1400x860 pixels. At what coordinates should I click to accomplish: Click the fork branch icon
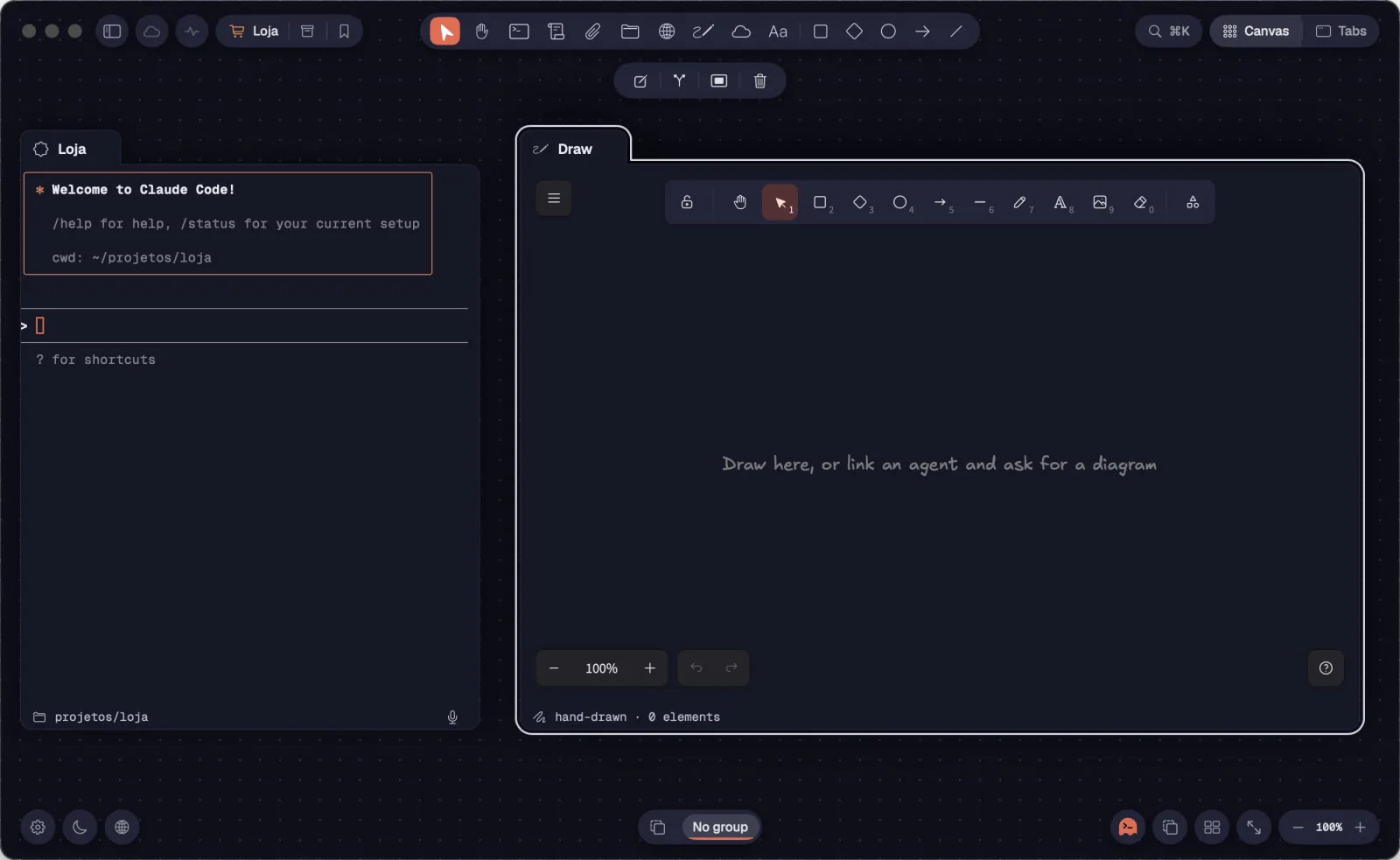(679, 80)
